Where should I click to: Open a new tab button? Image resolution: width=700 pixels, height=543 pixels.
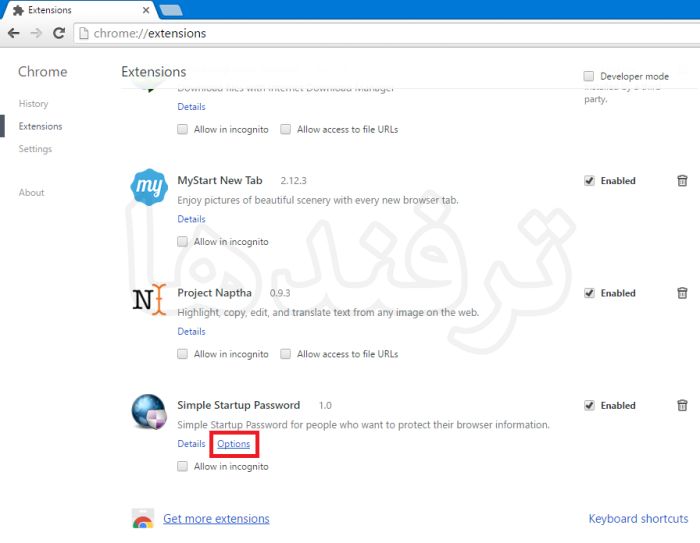click(171, 10)
